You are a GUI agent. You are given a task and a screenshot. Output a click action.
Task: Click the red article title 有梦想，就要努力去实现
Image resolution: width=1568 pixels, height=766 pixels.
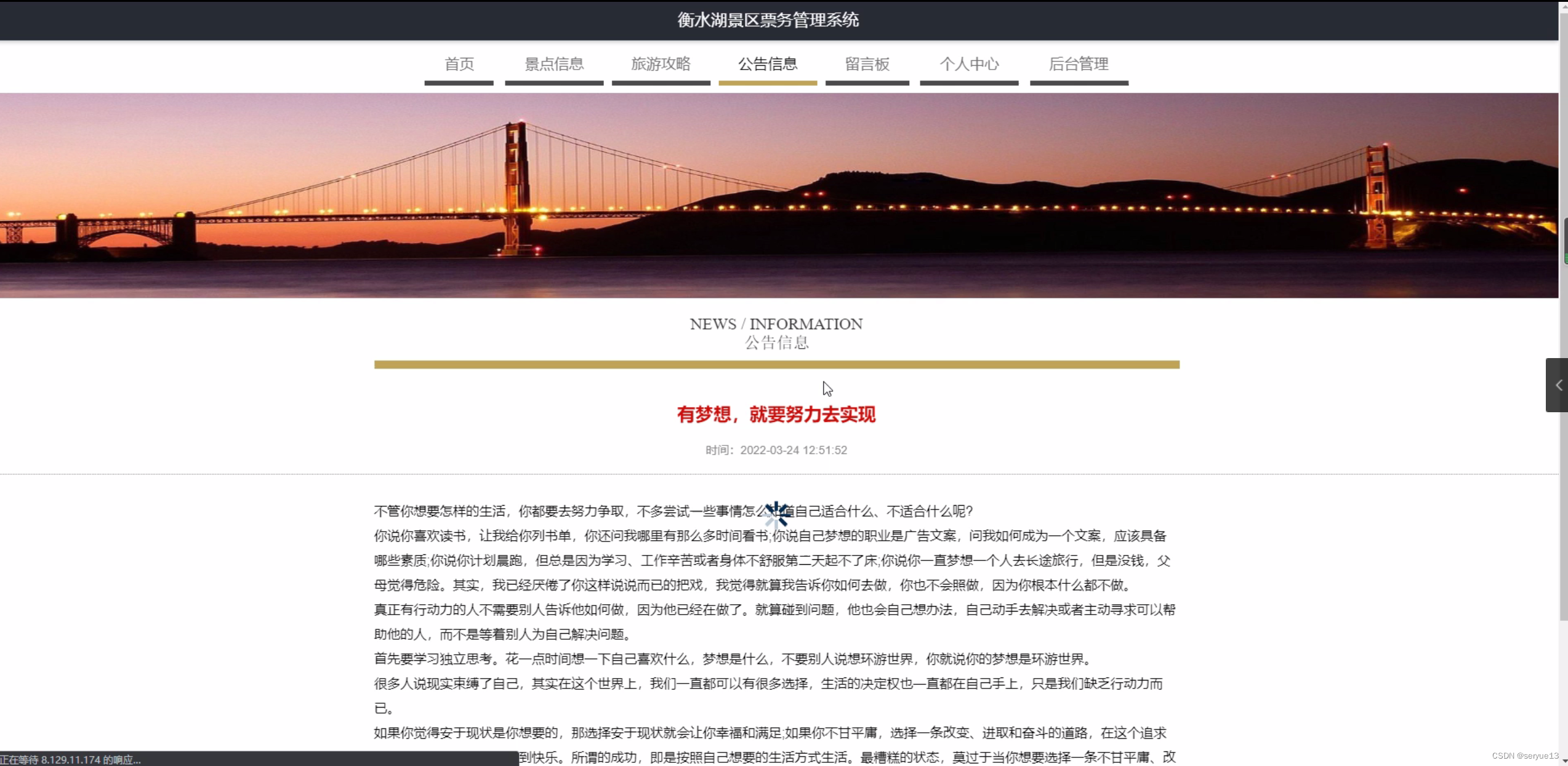click(776, 415)
